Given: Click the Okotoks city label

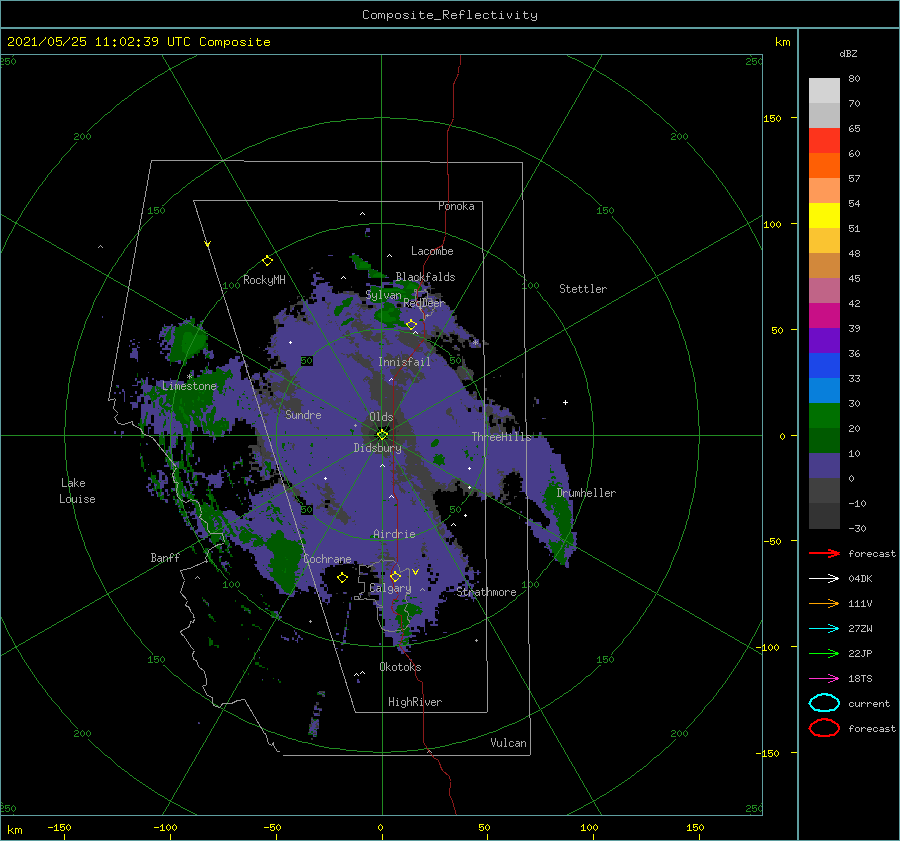Looking at the screenshot, I should point(400,667).
